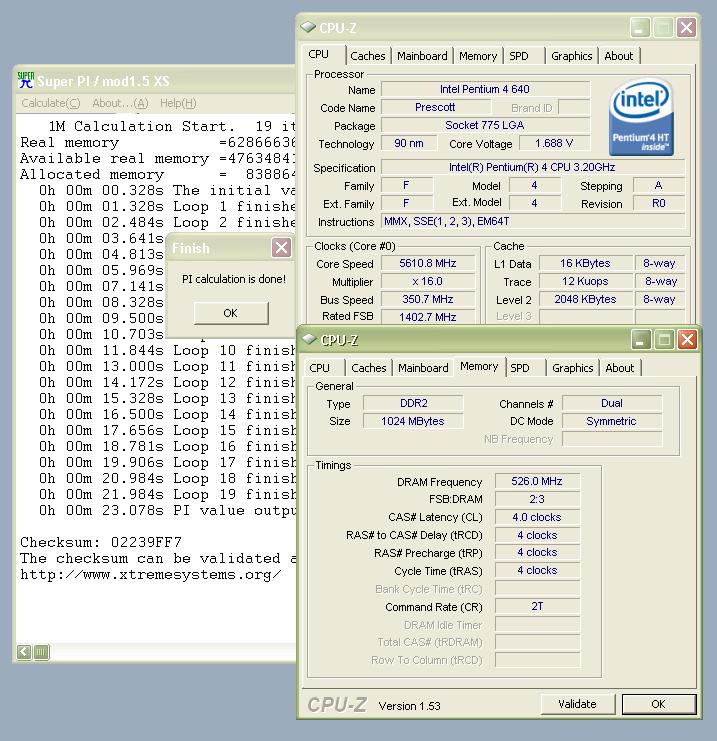Click the Revision value 'R0' in CPU-Z
Image resolution: width=717 pixels, height=741 pixels.
pyautogui.click(x=658, y=203)
